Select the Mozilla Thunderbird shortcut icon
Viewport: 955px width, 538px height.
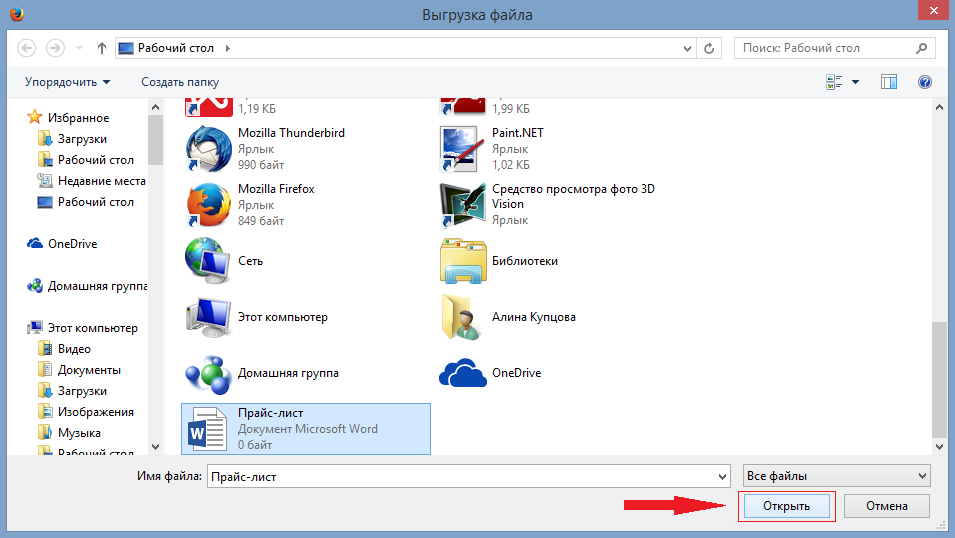click(208, 148)
